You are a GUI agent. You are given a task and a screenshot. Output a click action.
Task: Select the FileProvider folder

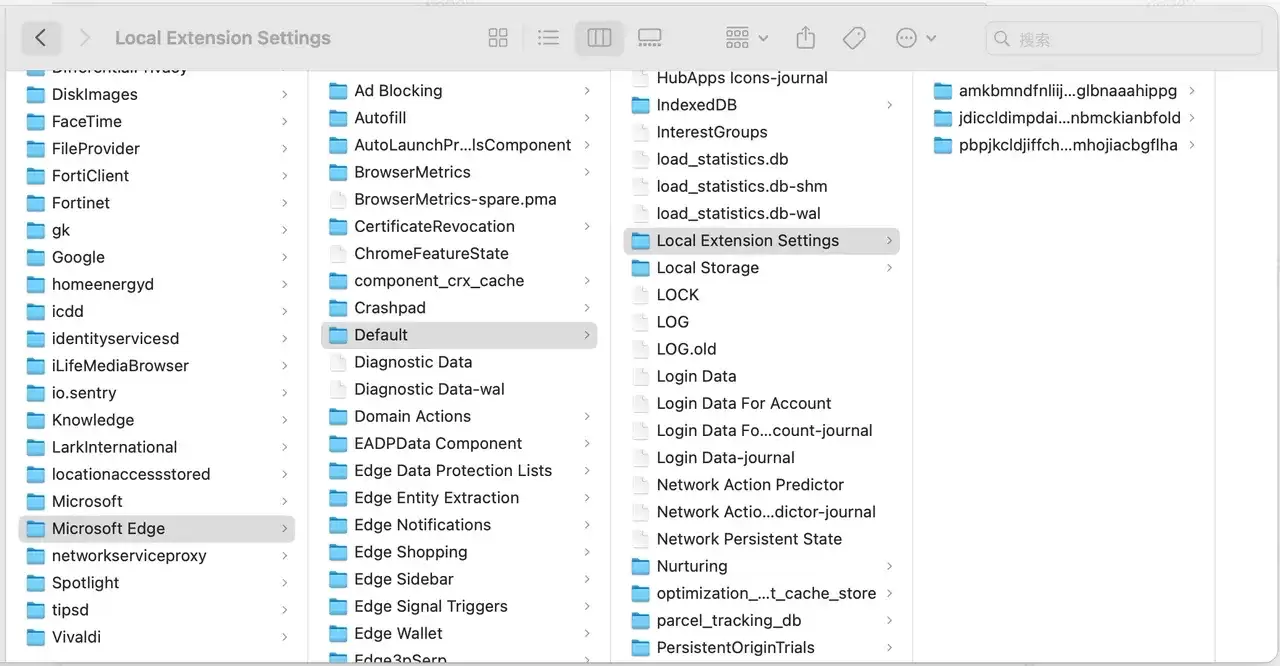(157, 149)
